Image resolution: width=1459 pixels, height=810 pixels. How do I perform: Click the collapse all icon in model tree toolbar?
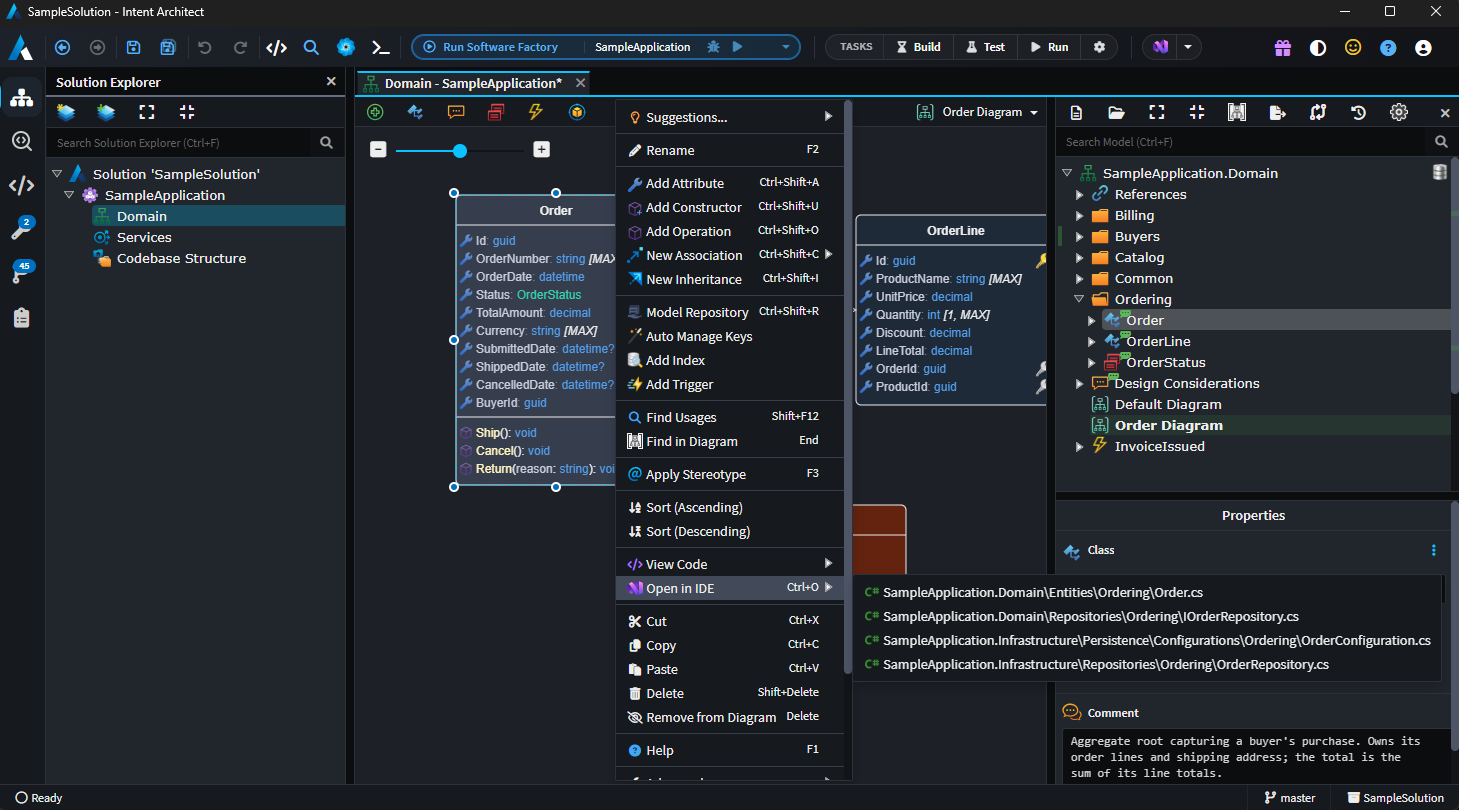tap(1197, 113)
